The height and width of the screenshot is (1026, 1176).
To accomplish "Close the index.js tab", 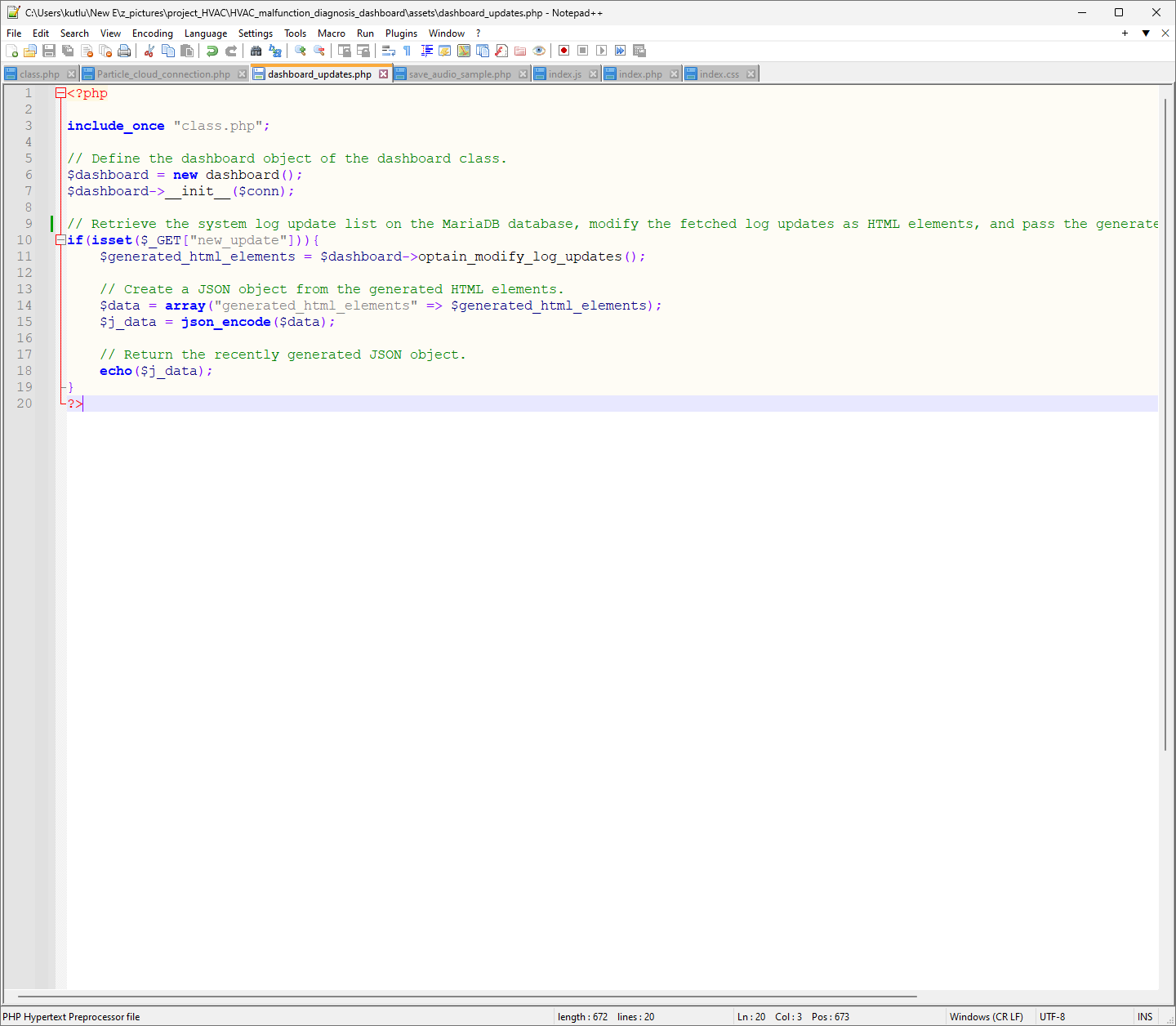I will 594,74.
